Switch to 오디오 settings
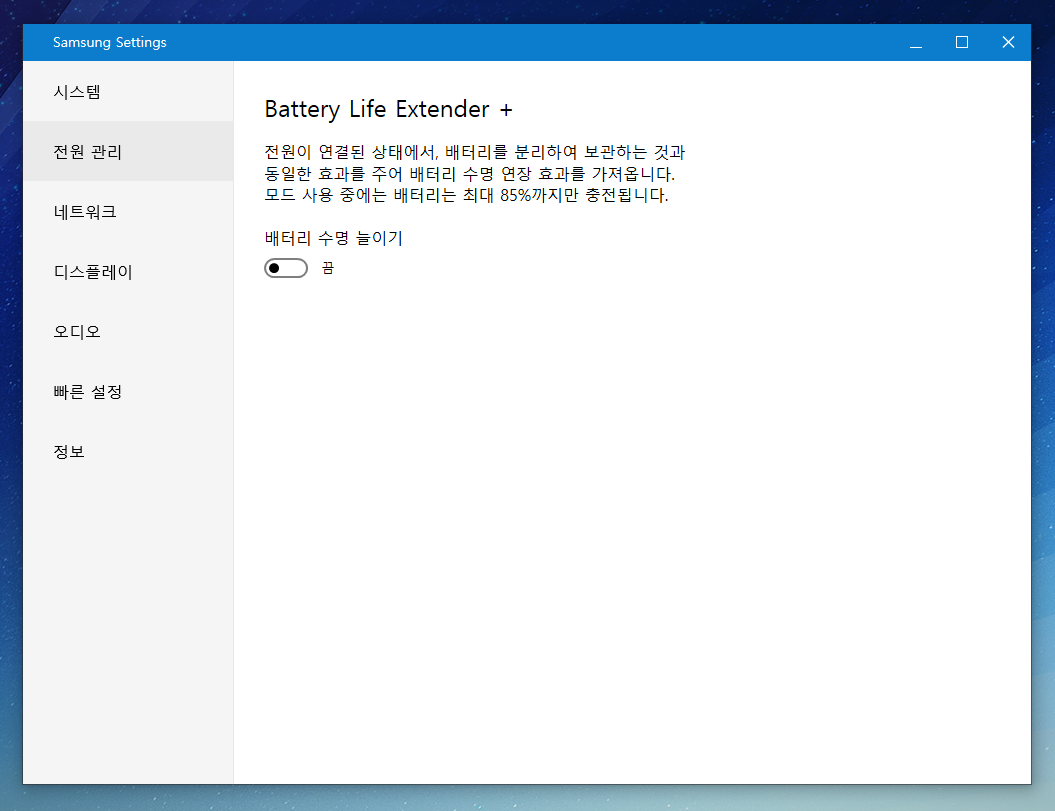1055x811 pixels. tap(128, 331)
